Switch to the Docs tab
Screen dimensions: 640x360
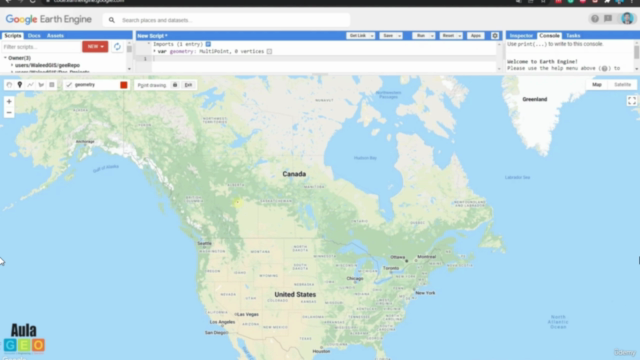pyautogui.click(x=34, y=36)
